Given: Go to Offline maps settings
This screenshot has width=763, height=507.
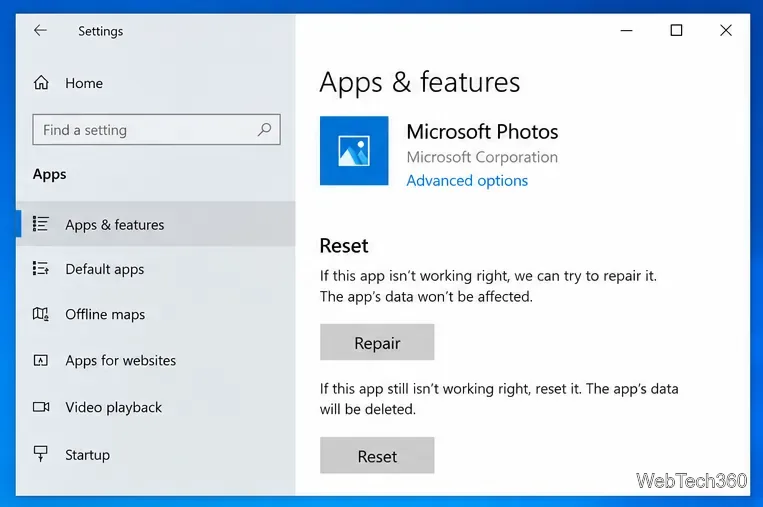Looking at the screenshot, I should click(x=156, y=314).
